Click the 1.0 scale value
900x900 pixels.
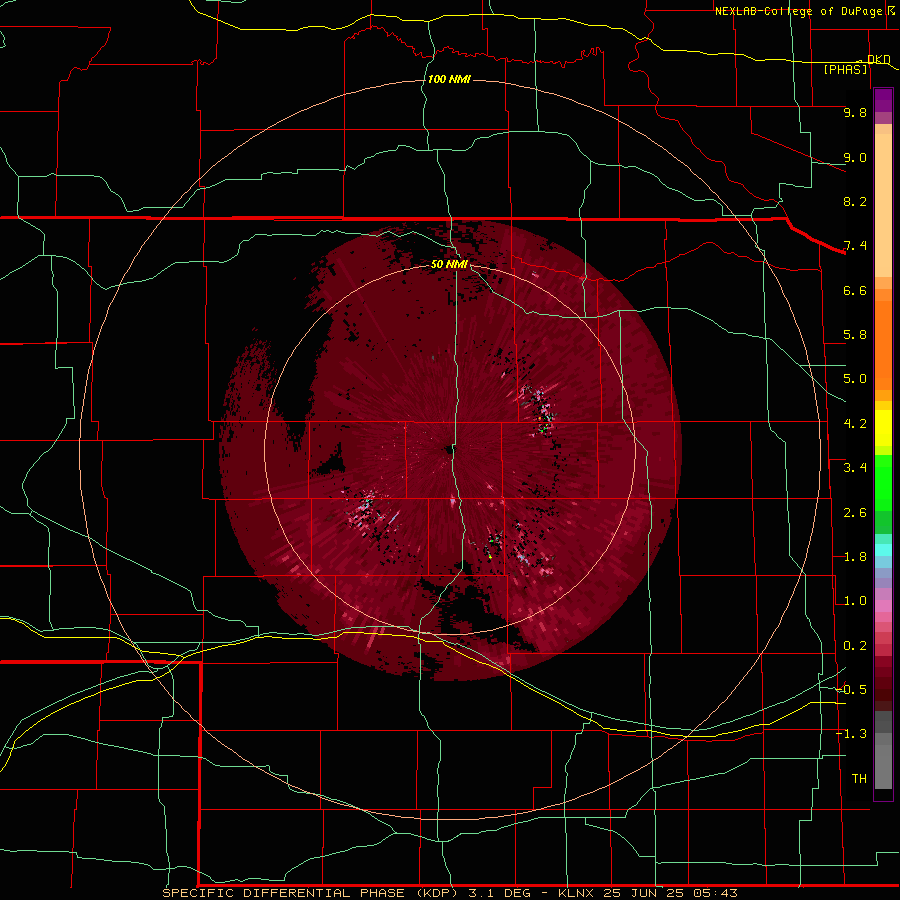point(855,601)
